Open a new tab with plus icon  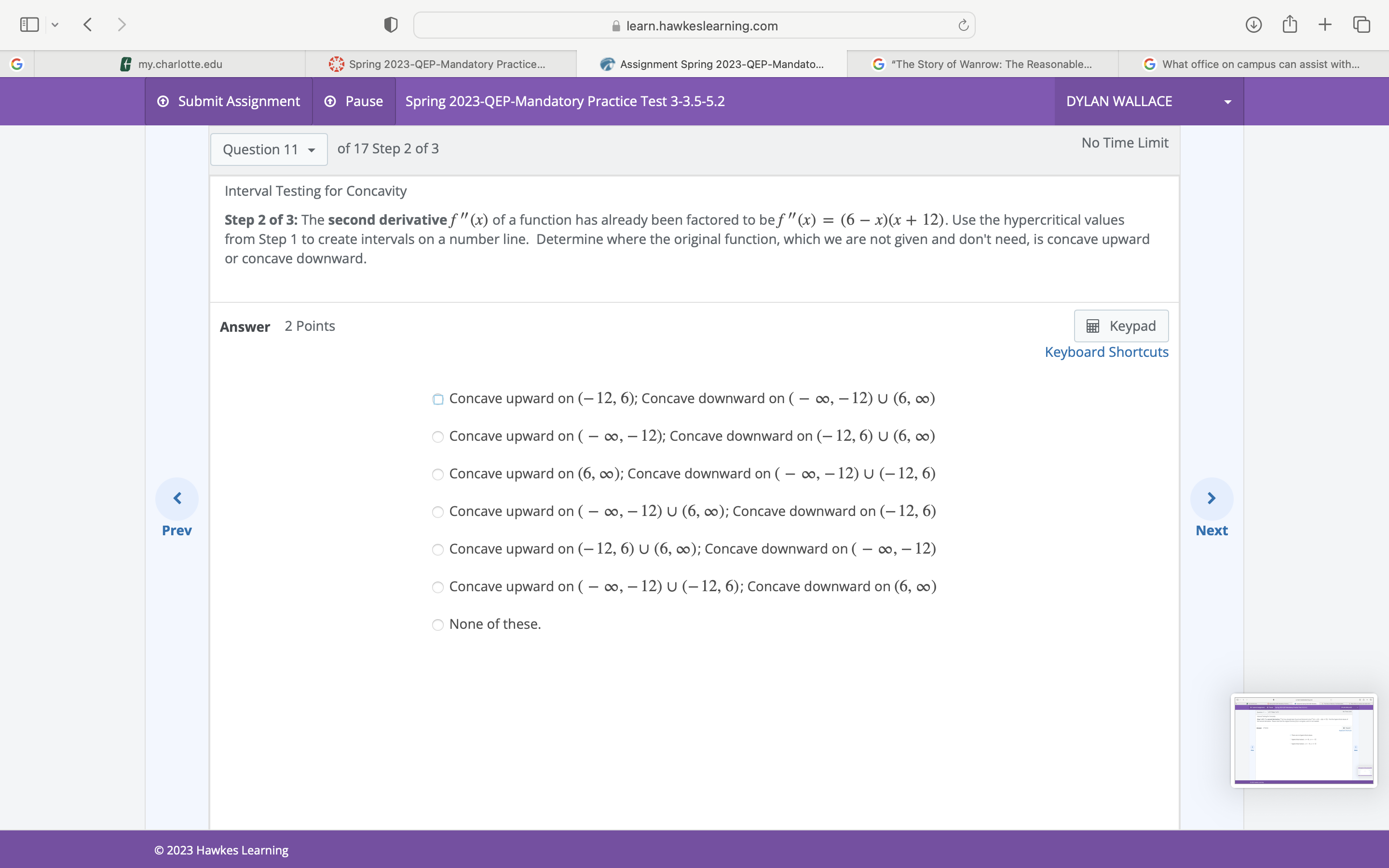click(1325, 25)
